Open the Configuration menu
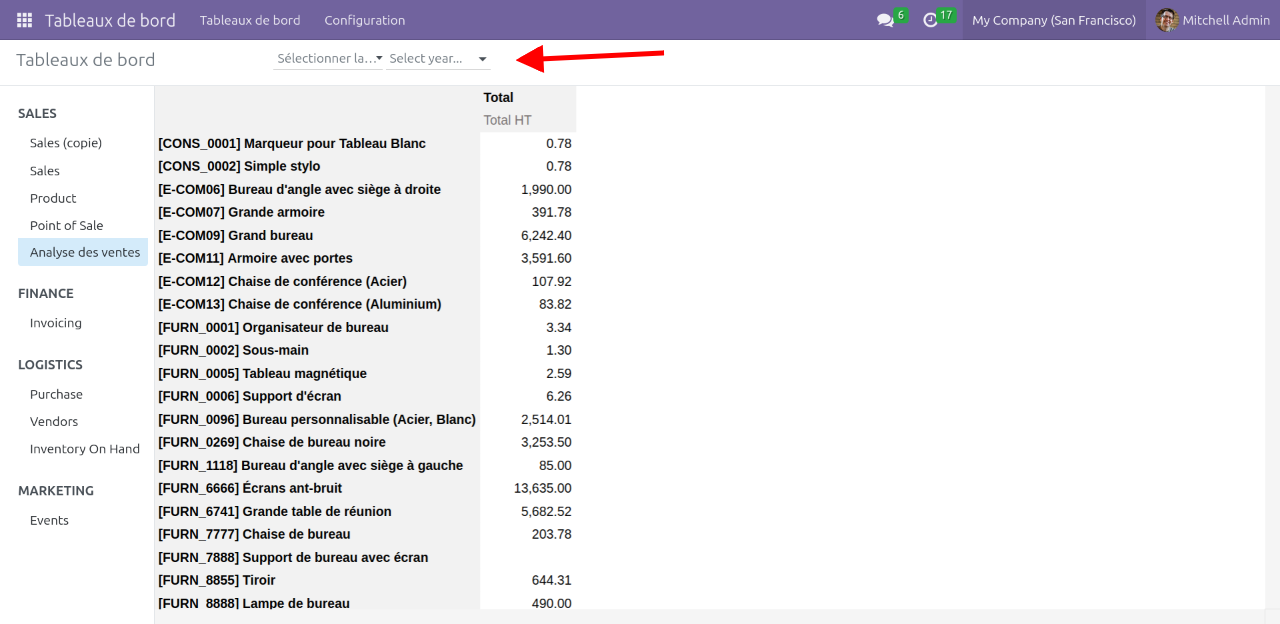1280x624 pixels. (364, 20)
